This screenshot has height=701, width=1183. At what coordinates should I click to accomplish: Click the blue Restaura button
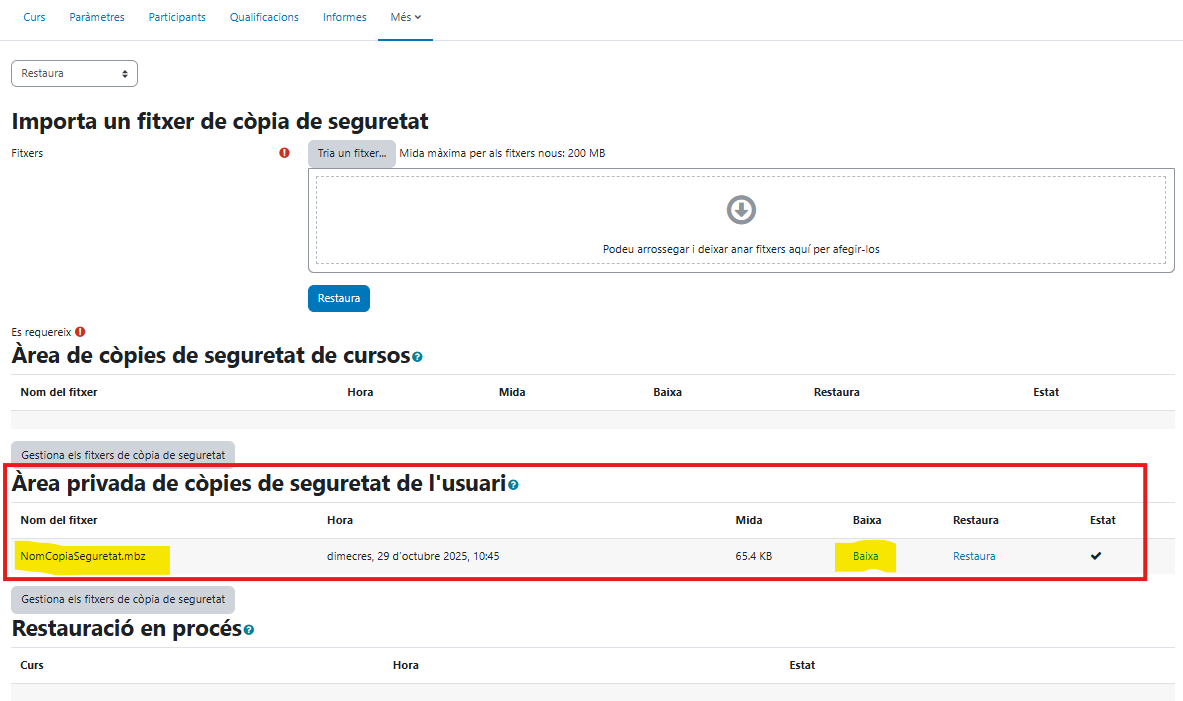[339, 298]
